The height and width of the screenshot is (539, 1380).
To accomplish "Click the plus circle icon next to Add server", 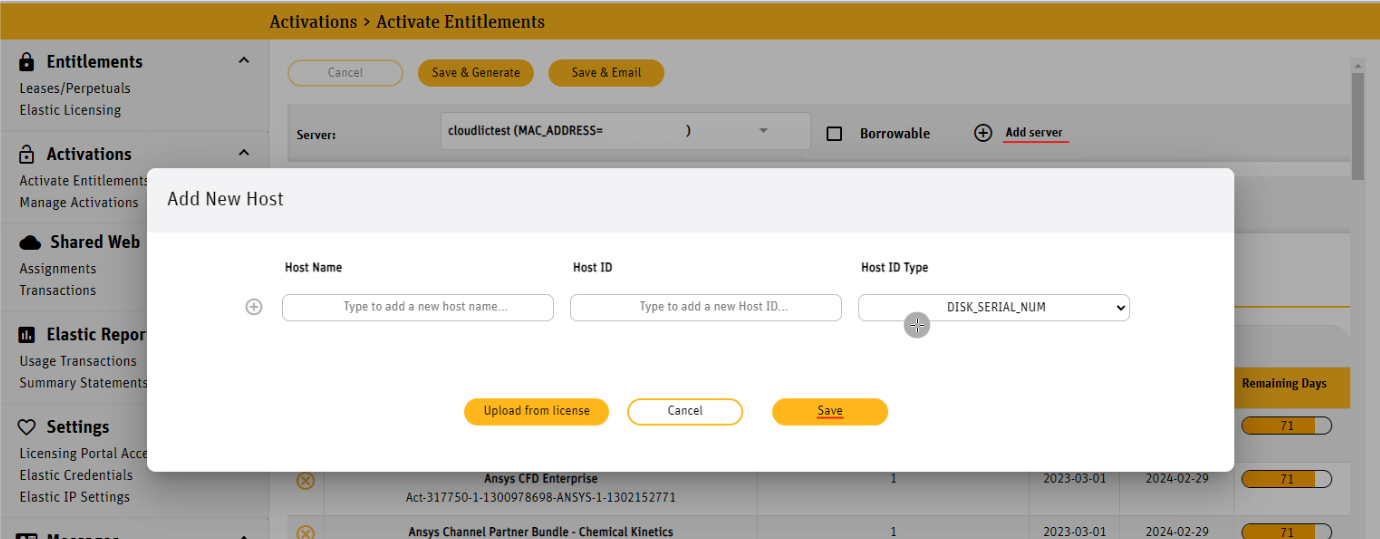I will pyautogui.click(x=983, y=133).
